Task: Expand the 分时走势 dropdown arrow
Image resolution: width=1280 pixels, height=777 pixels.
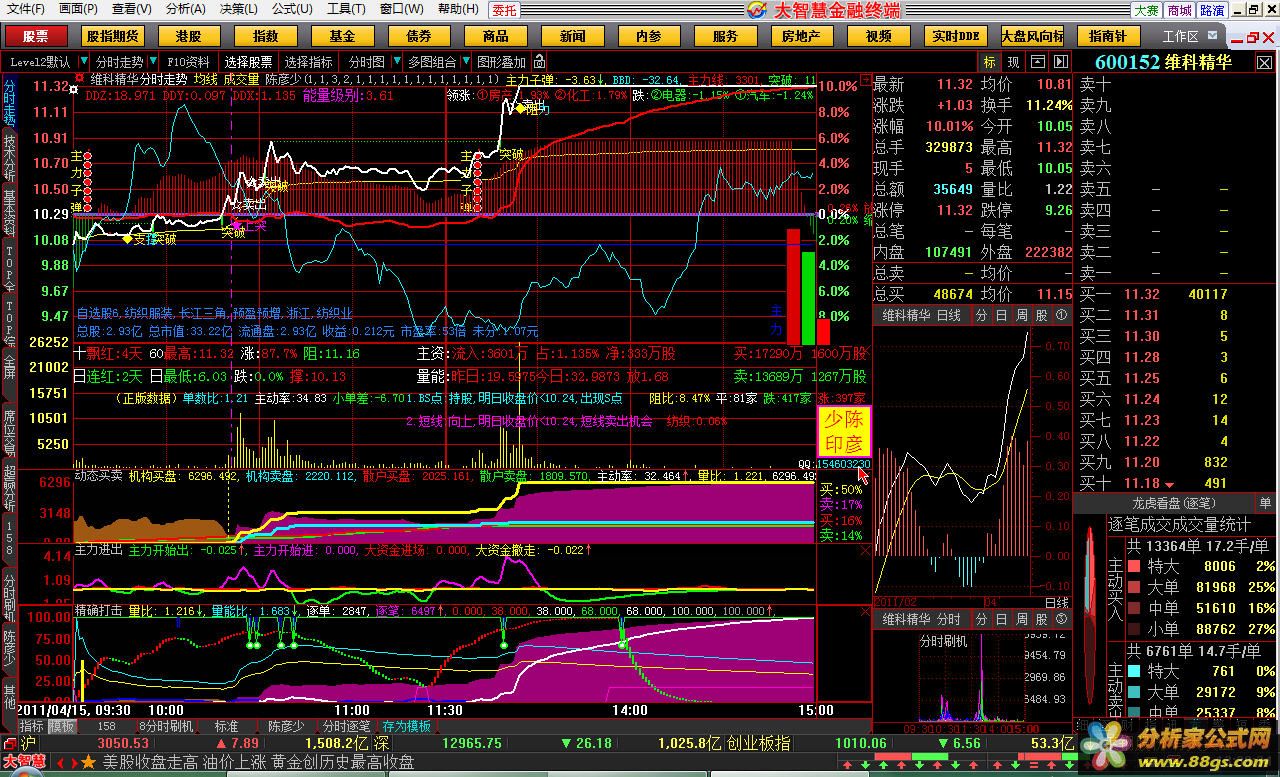Action: pos(151,62)
